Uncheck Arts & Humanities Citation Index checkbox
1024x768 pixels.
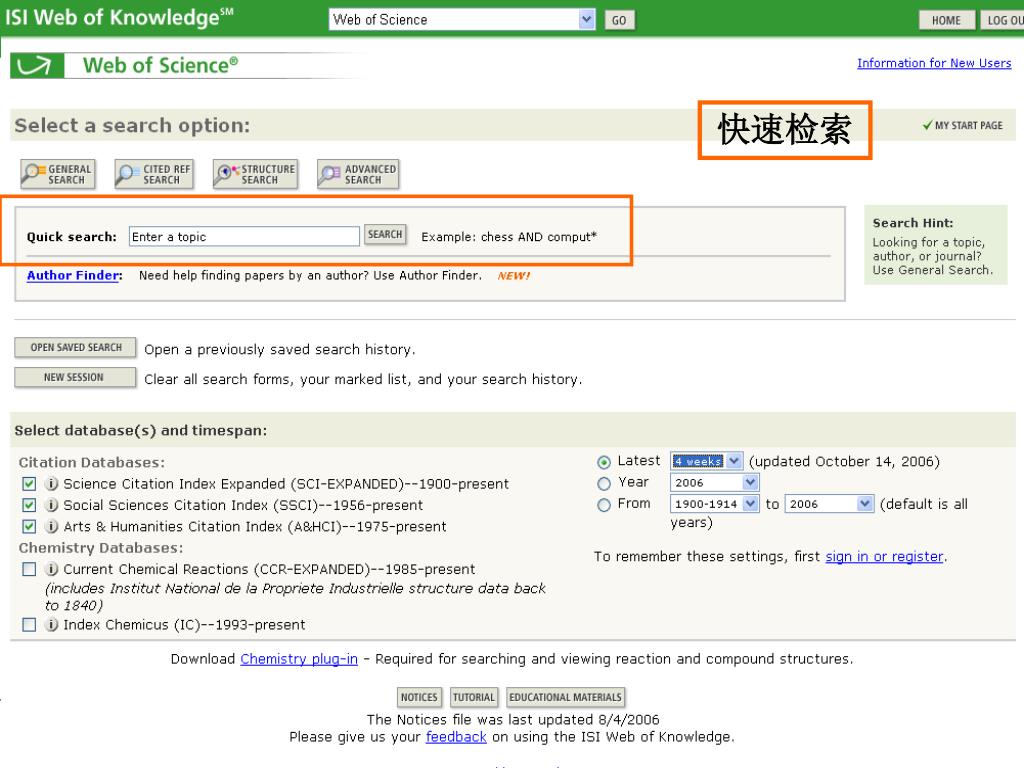29,526
